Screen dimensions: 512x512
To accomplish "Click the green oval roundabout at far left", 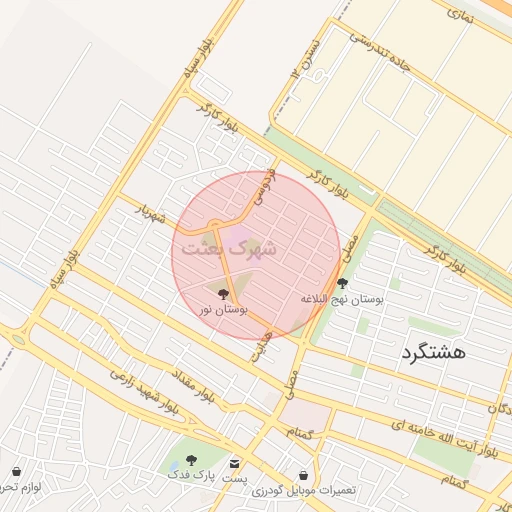I will tap(19, 340).
